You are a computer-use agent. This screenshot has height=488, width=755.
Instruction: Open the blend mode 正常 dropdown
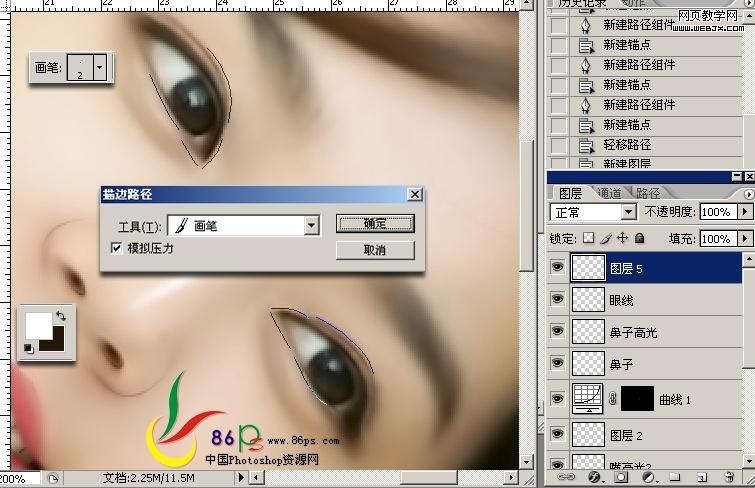tap(628, 212)
